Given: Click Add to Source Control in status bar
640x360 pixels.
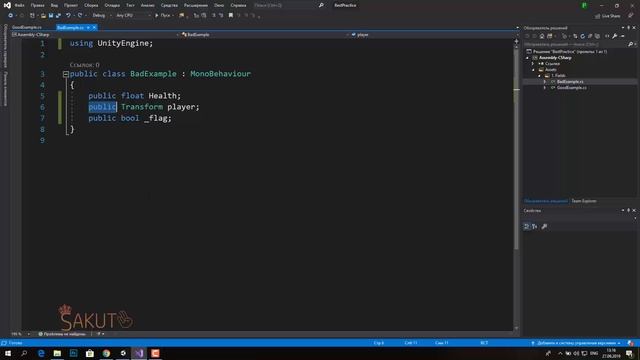Looking at the screenshot, I should pos(576,343).
